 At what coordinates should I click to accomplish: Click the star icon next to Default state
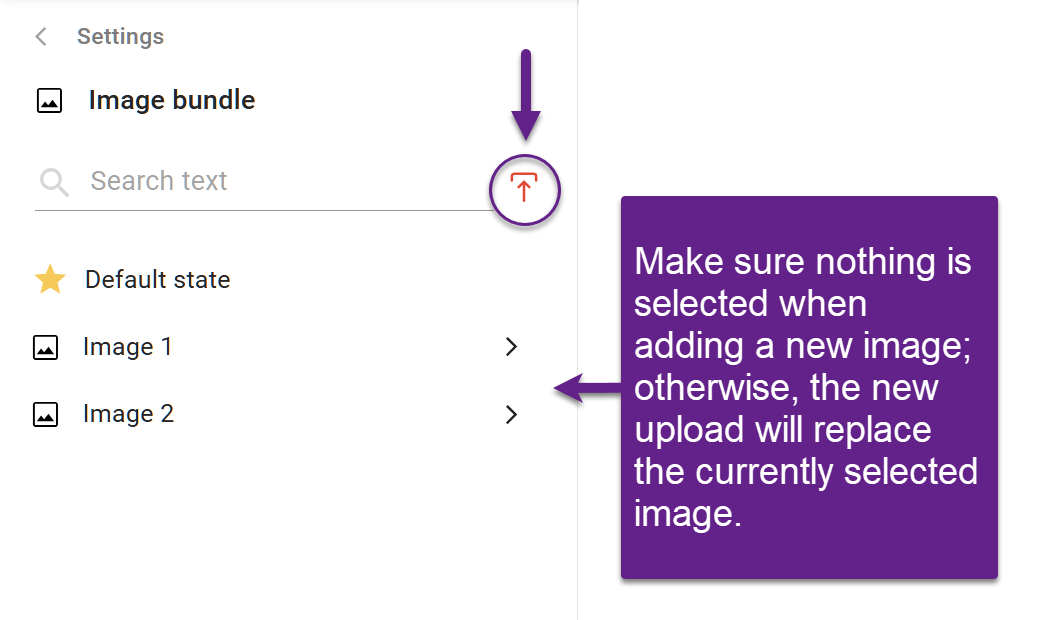tap(48, 280)
